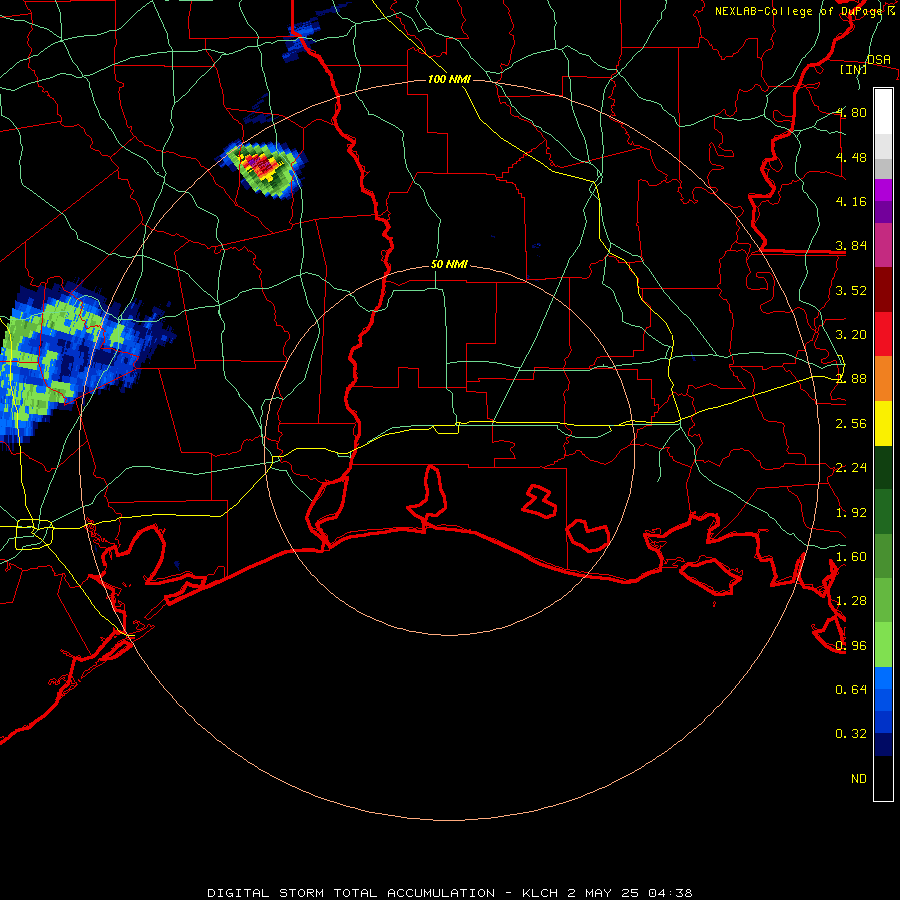Click the 1.92 legend value
The height and width of the screenshot is (900, 900).
852,513
